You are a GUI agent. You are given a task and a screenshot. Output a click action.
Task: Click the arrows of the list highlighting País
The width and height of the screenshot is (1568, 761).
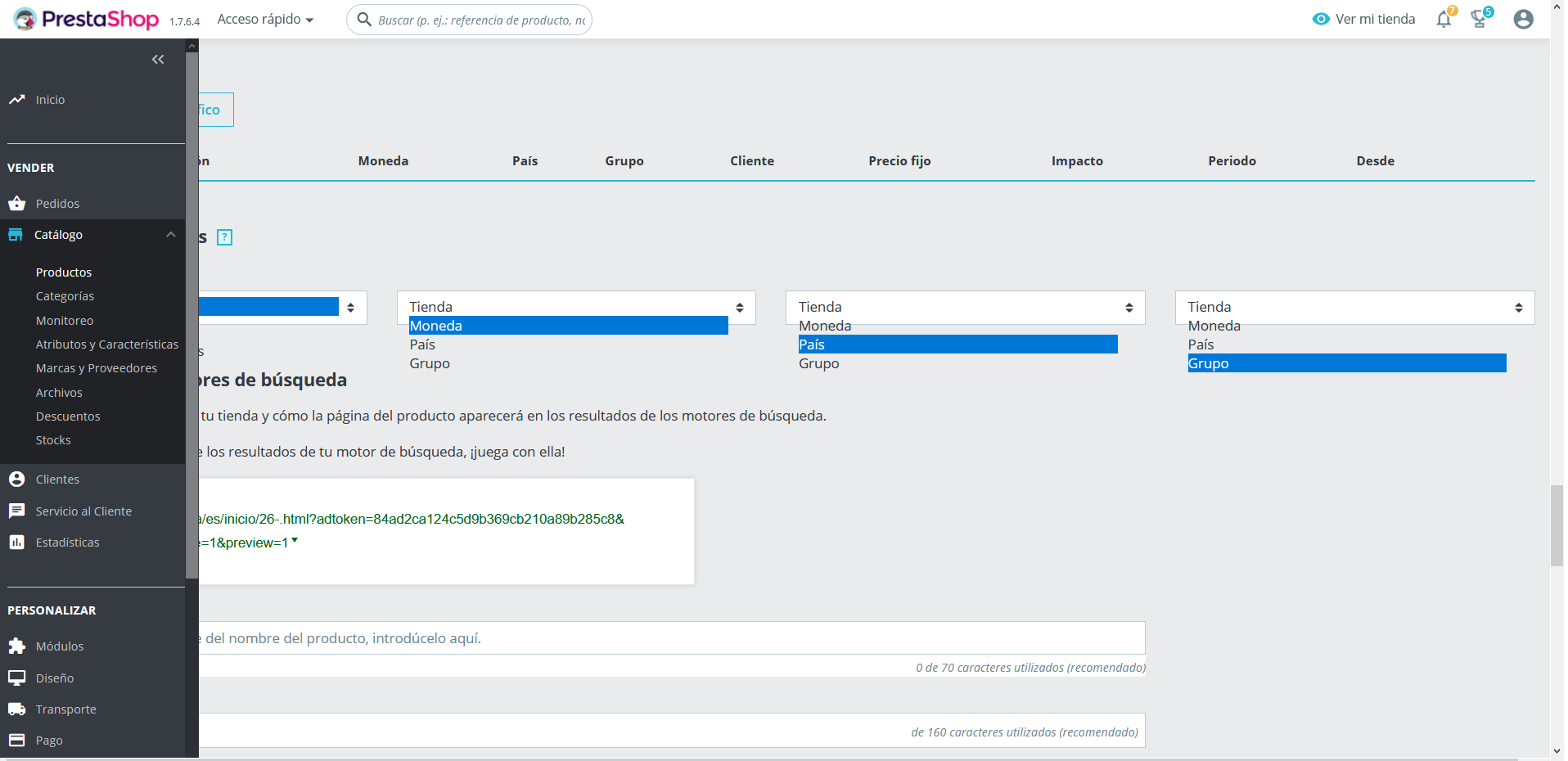[x=1129, y=308]
